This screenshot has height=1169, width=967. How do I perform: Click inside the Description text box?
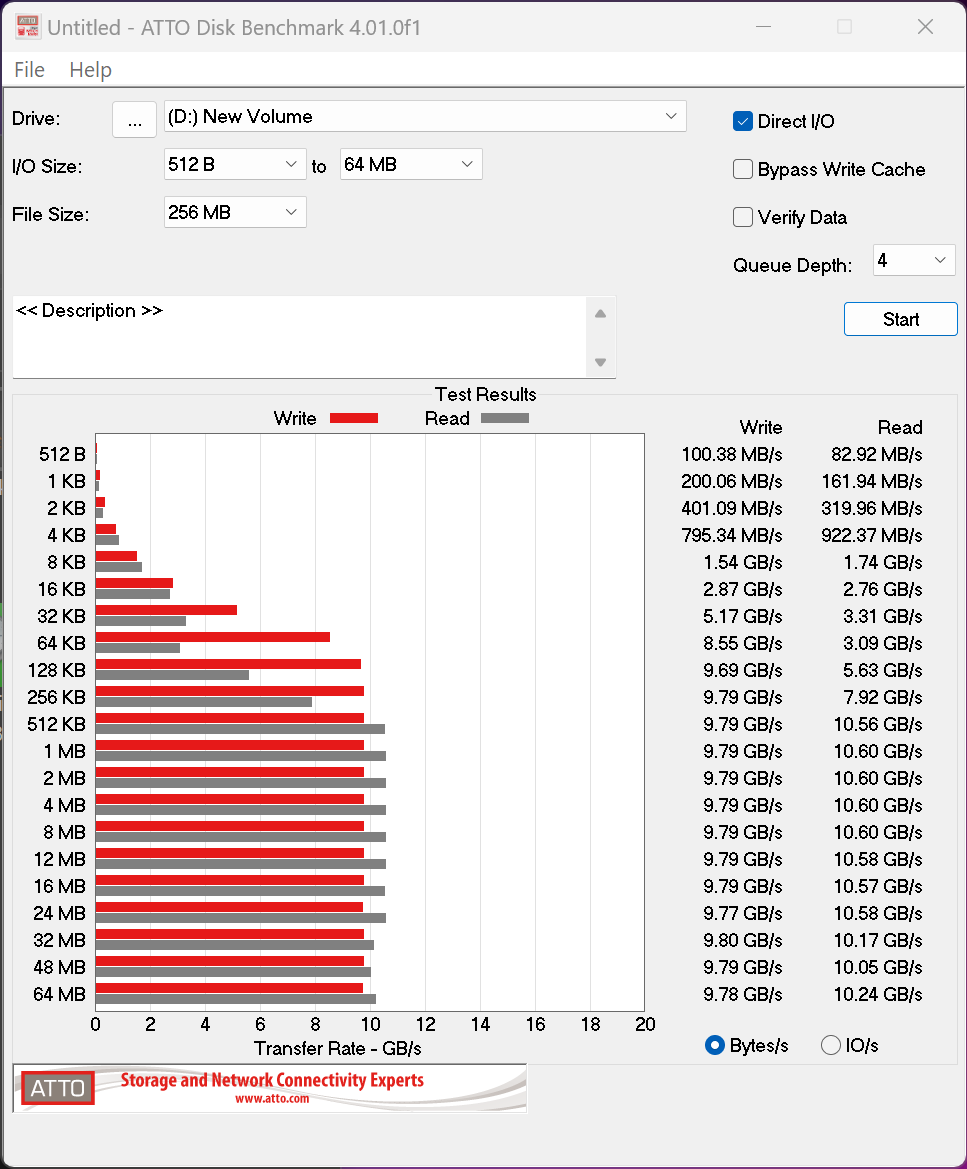(x=298, y=337)
